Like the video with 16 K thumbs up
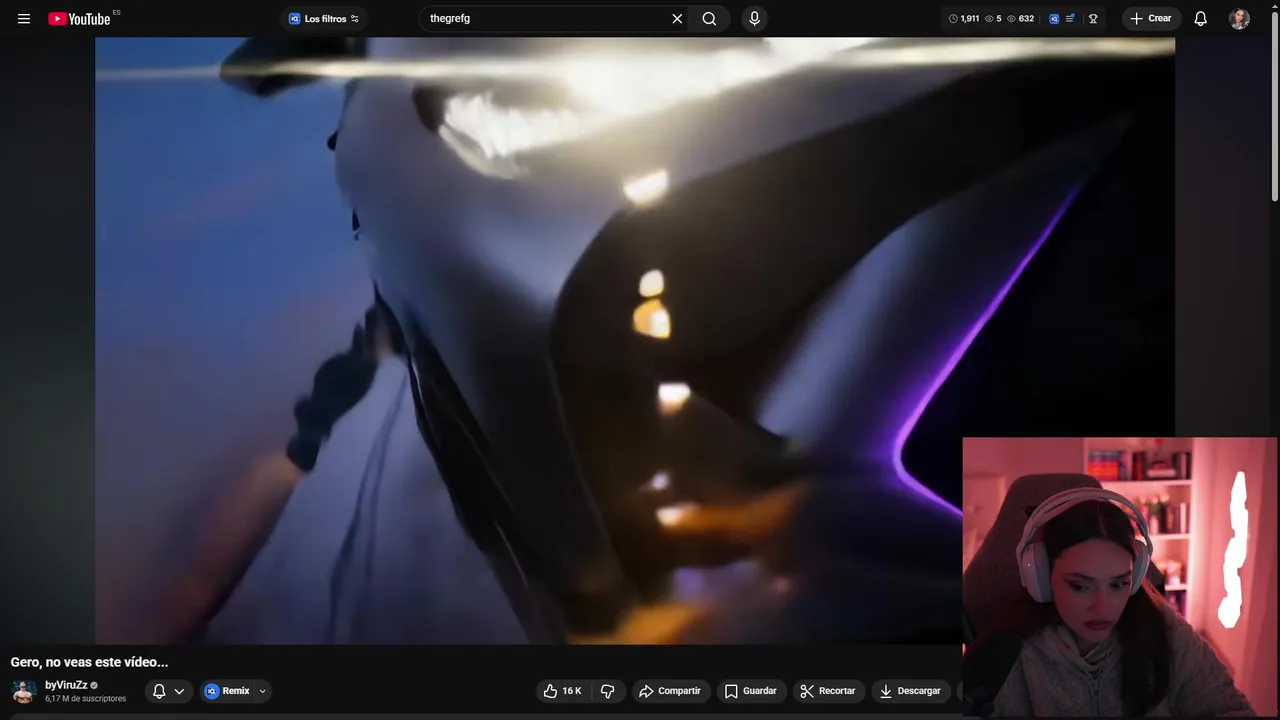The height and width of the screenshot is (720, 1280). coord(562,691)
